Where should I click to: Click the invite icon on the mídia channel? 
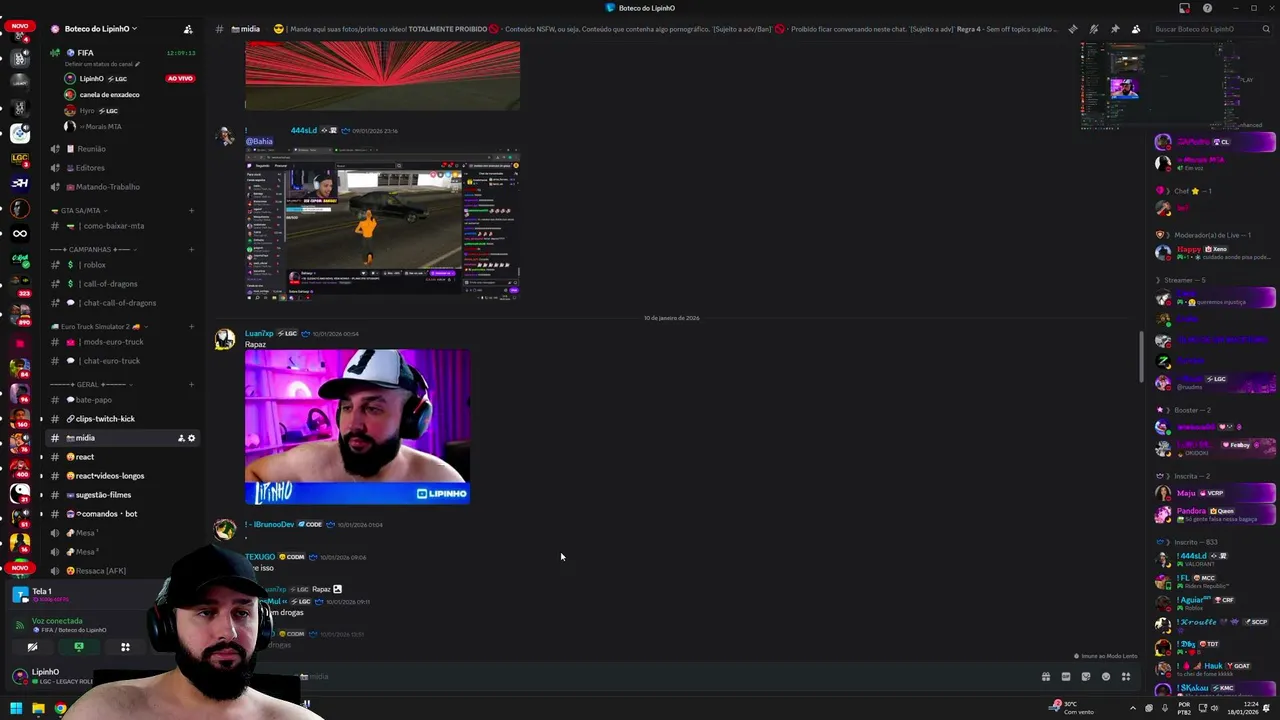pos(181,438)
